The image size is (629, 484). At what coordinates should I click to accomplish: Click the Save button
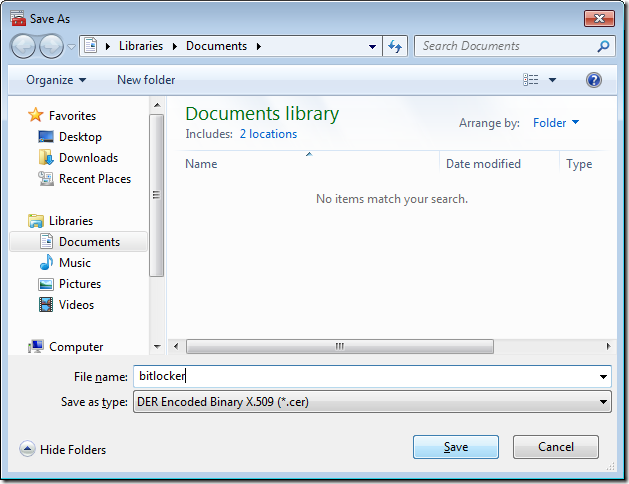(455, 447)
